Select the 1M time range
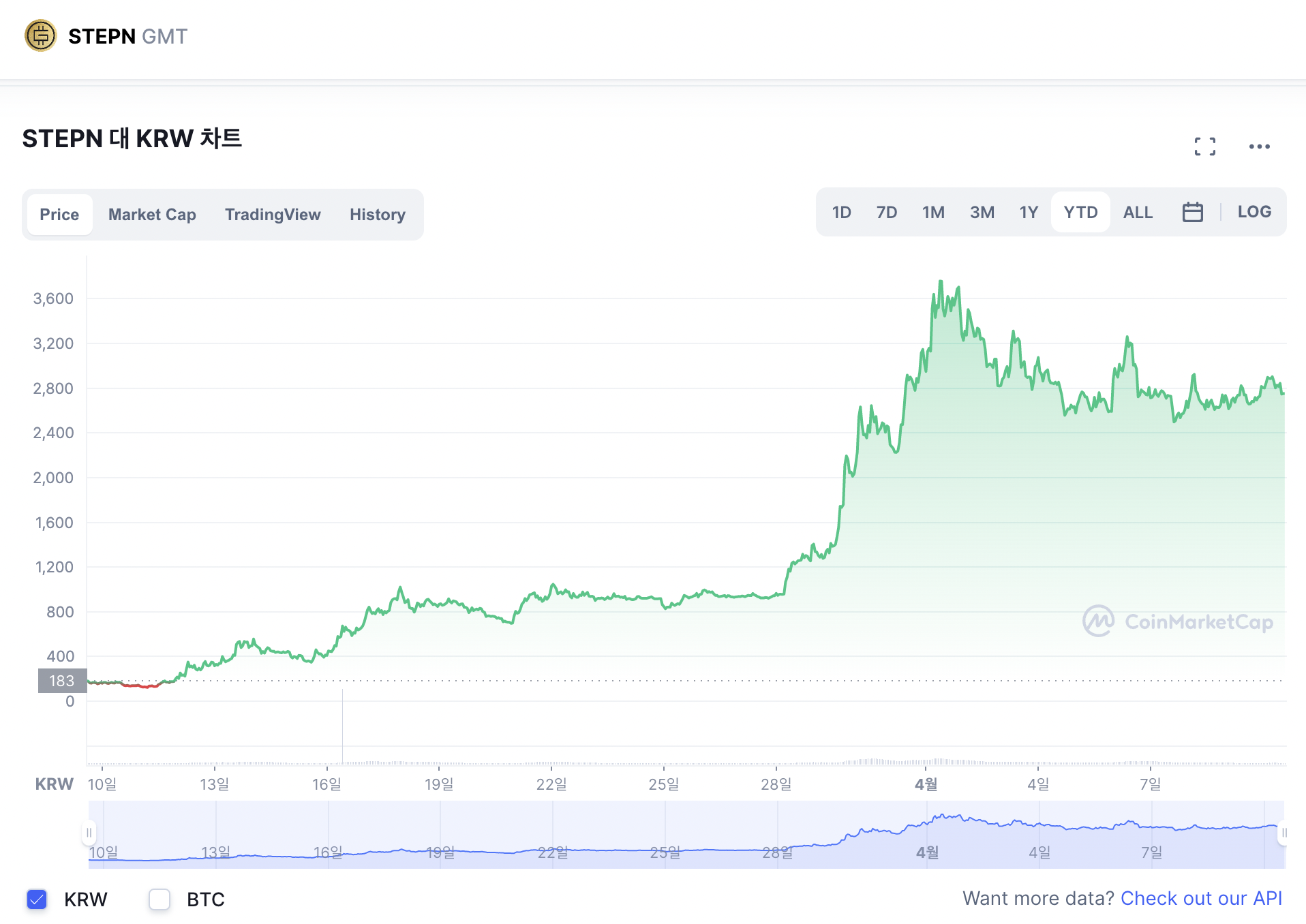This screenshot has height=924, width=1306. (x=933, y=212)
